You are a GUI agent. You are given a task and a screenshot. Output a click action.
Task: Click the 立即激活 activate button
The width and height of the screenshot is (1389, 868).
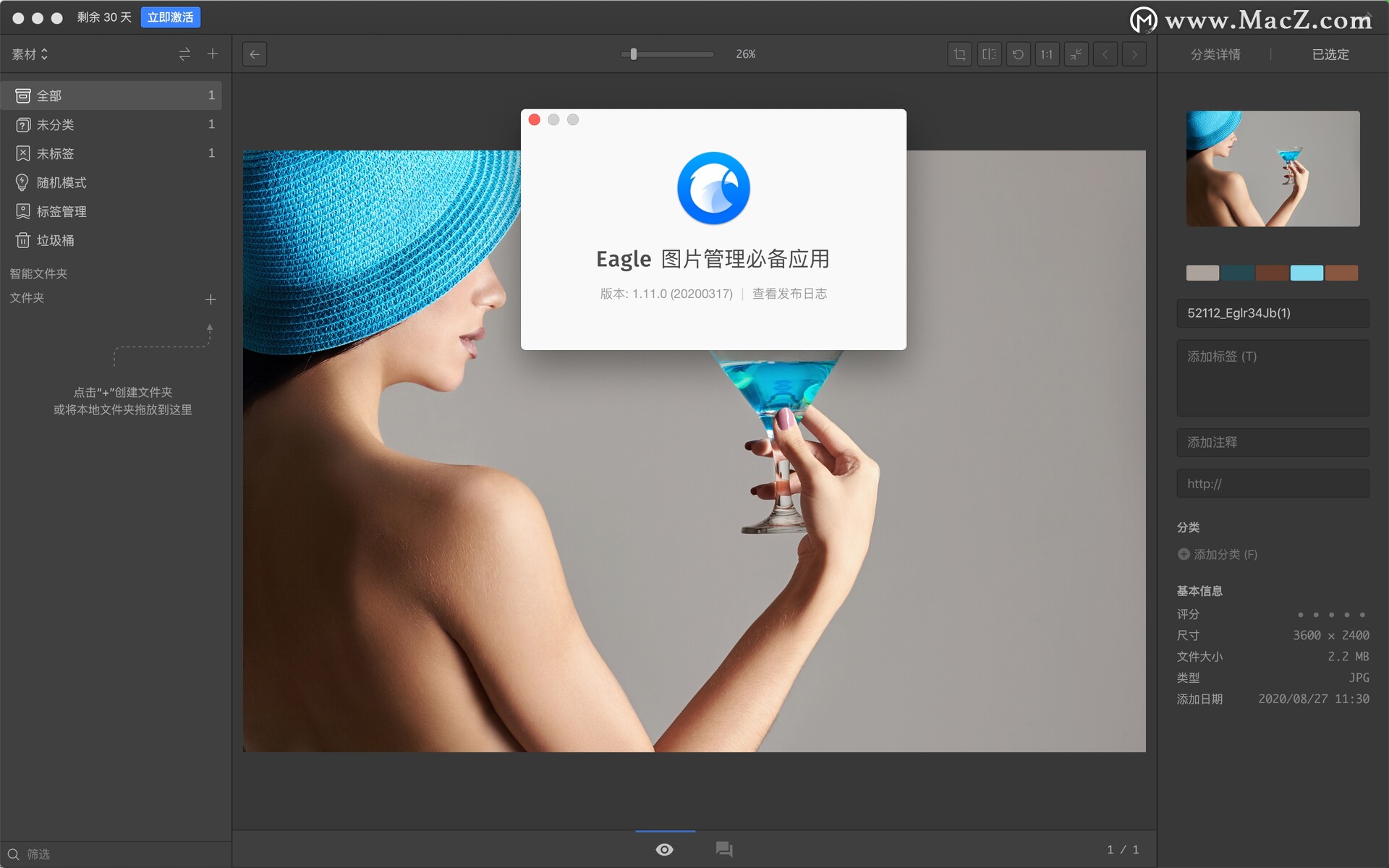point(170,17)
